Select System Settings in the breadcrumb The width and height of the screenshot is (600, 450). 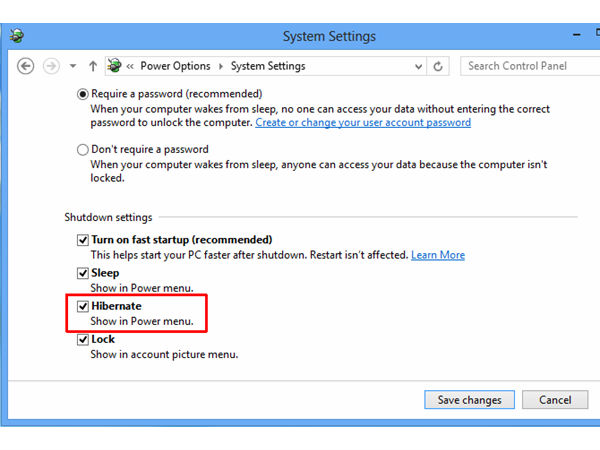[267, 66]
